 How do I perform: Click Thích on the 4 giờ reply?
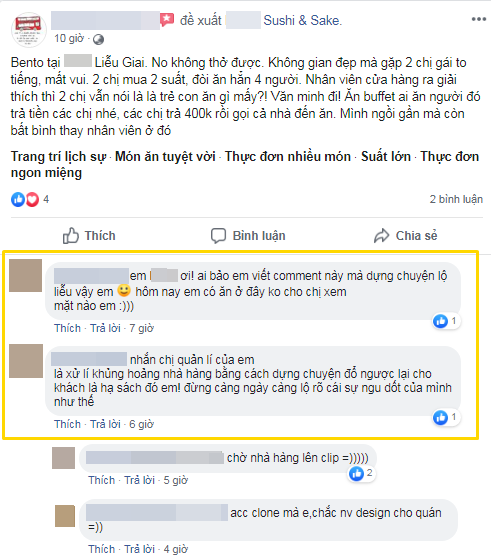(x=101, y=549)
